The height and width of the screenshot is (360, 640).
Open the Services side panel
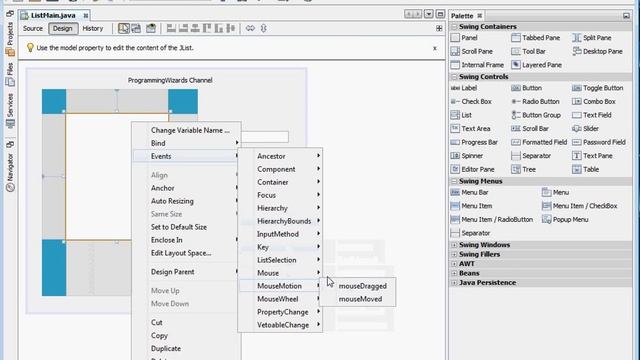pos(10,110)
